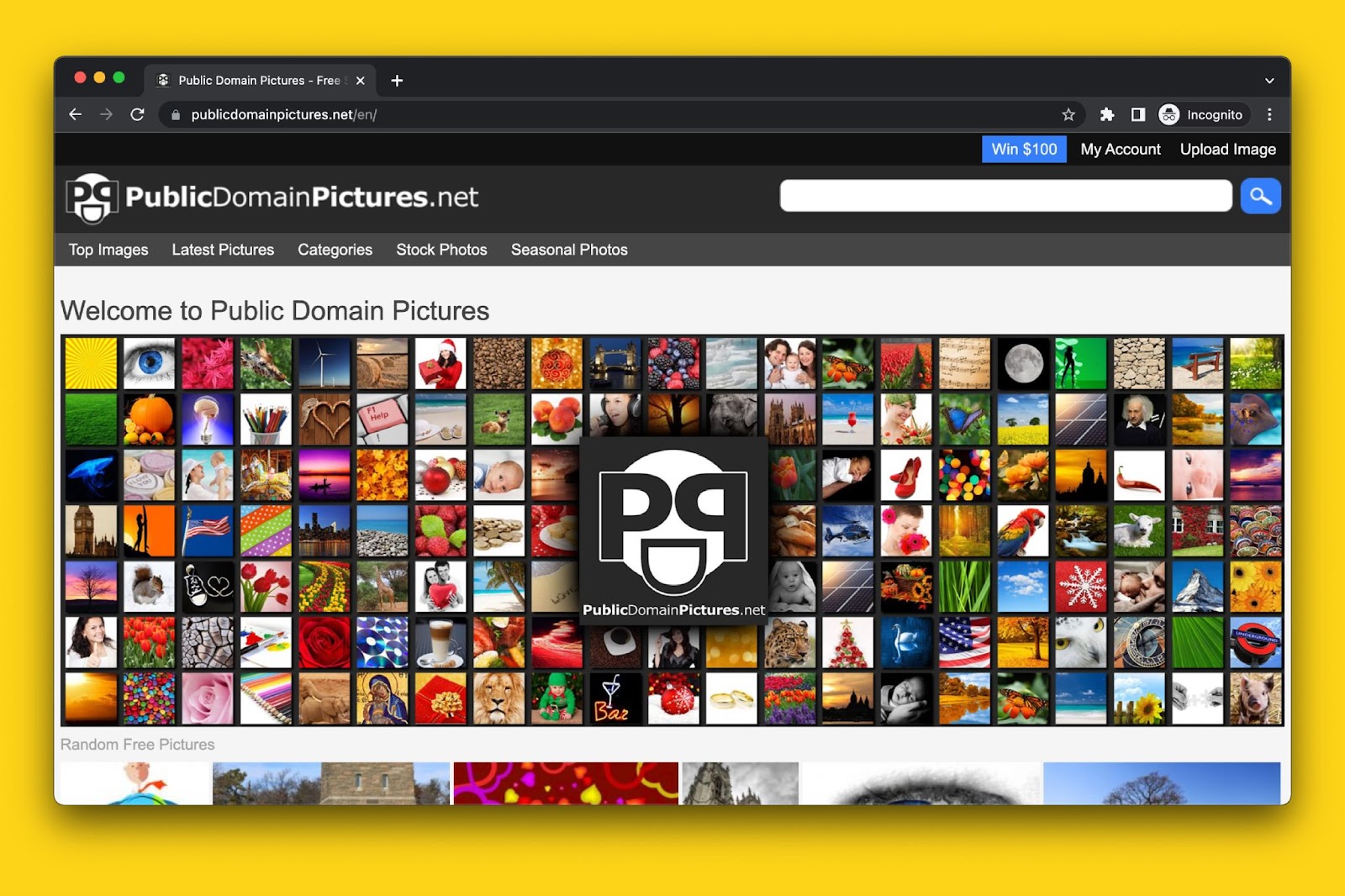Pick the stone wall thumbnail
This screenshot has height=896, width=1345.
tap(1140, 363)
